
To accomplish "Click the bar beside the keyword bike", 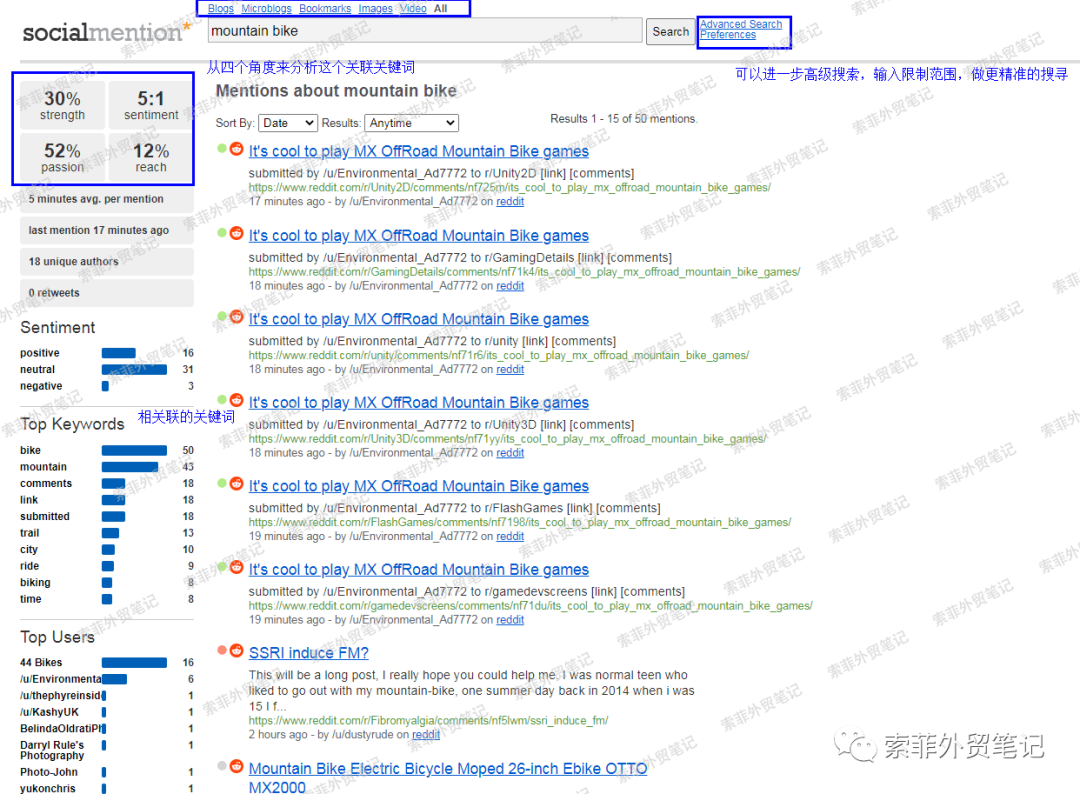I will coord(134,450).
